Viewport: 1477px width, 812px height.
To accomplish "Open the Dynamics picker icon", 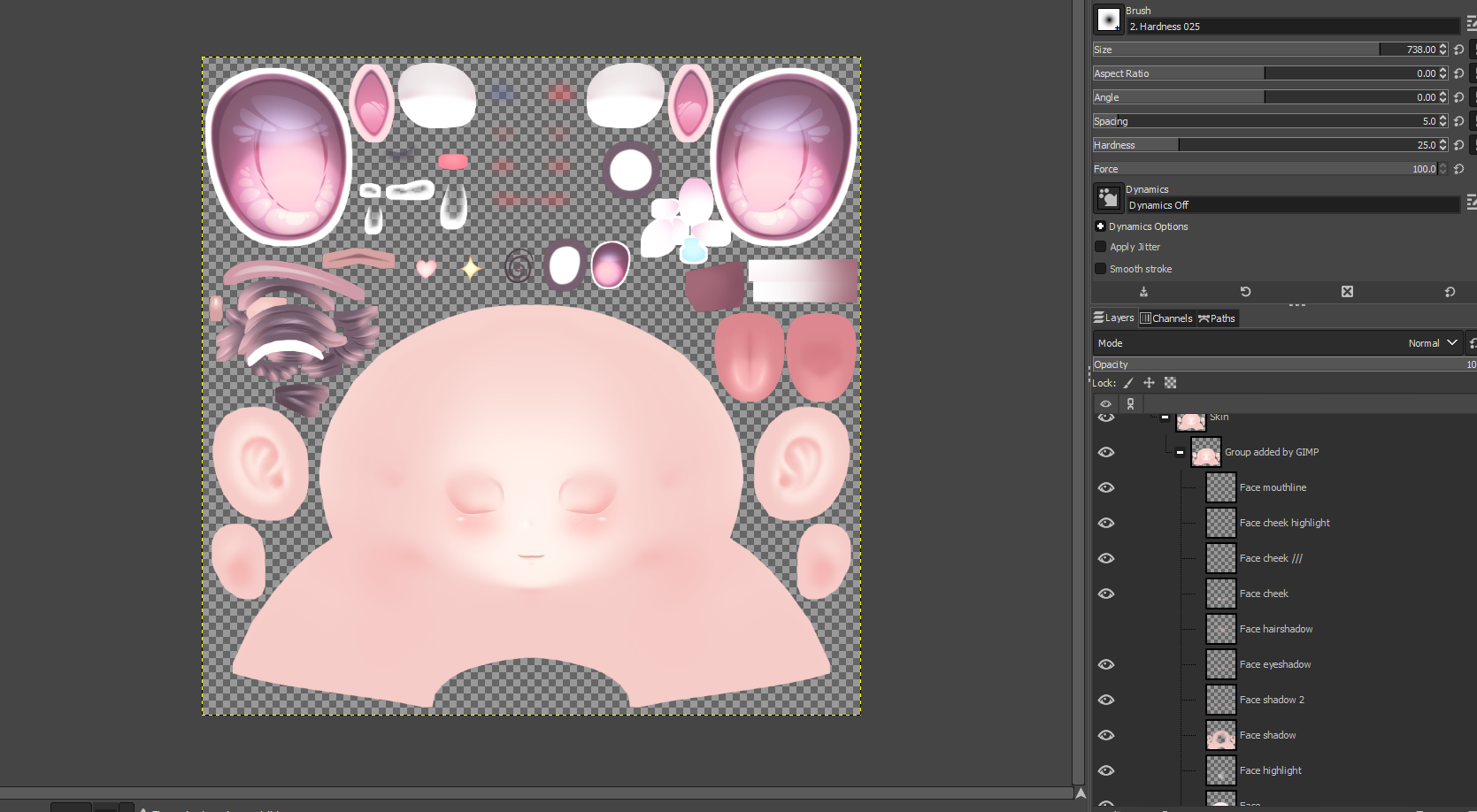I will tap(1108, 197).
